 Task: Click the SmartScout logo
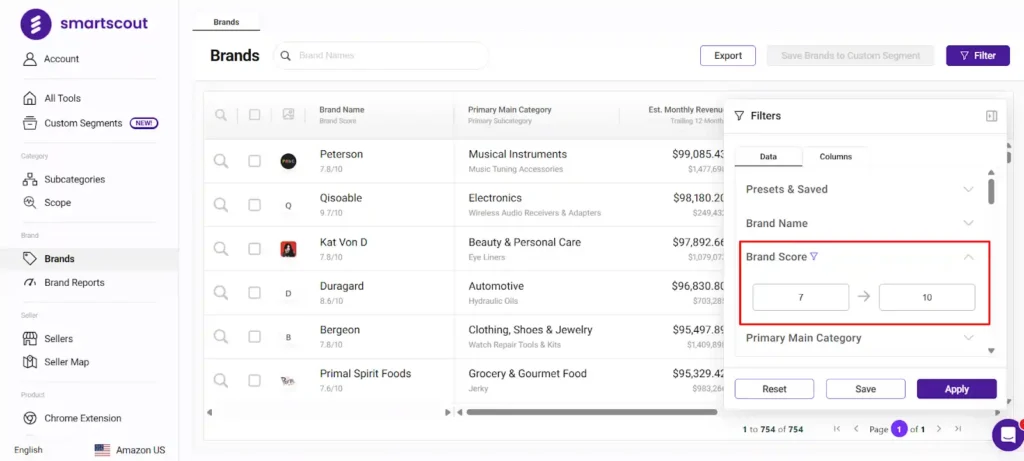point(84,24)
